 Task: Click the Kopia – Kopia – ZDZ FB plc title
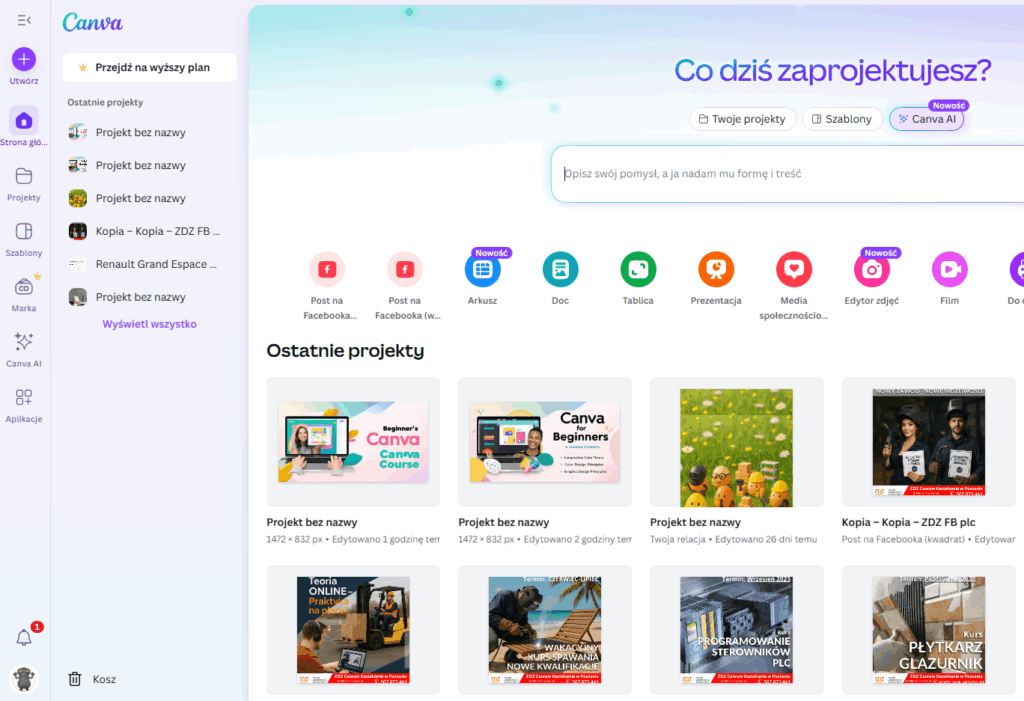point(908,523)
